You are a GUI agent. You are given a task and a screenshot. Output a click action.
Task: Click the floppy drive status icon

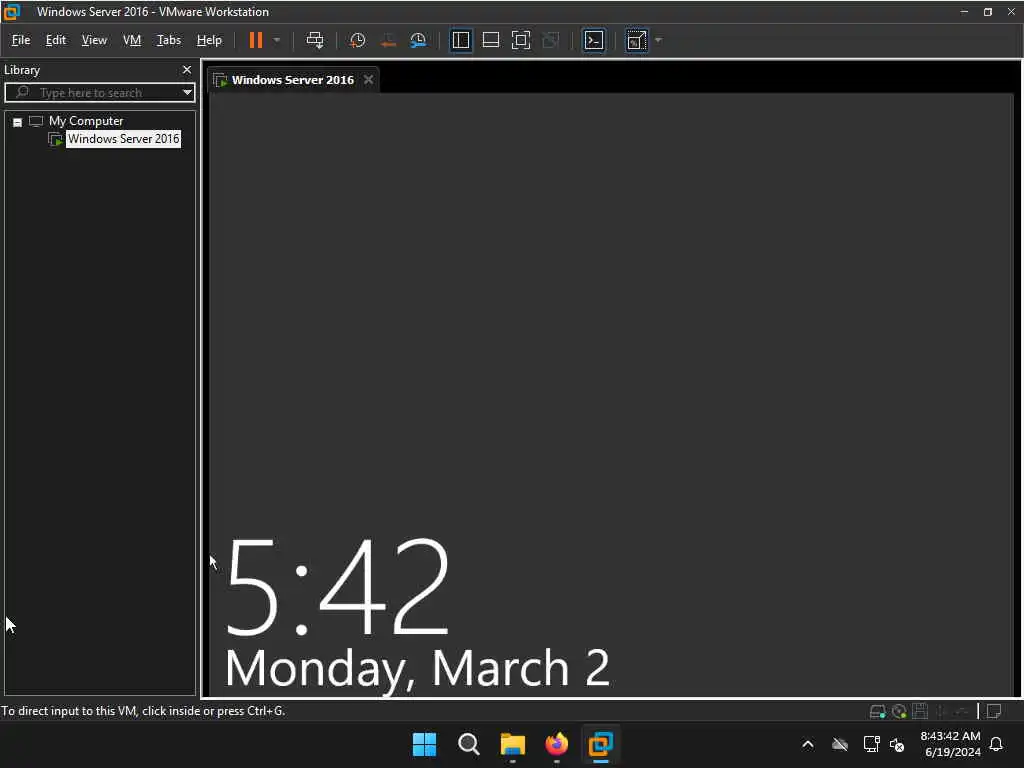(920, 711)
